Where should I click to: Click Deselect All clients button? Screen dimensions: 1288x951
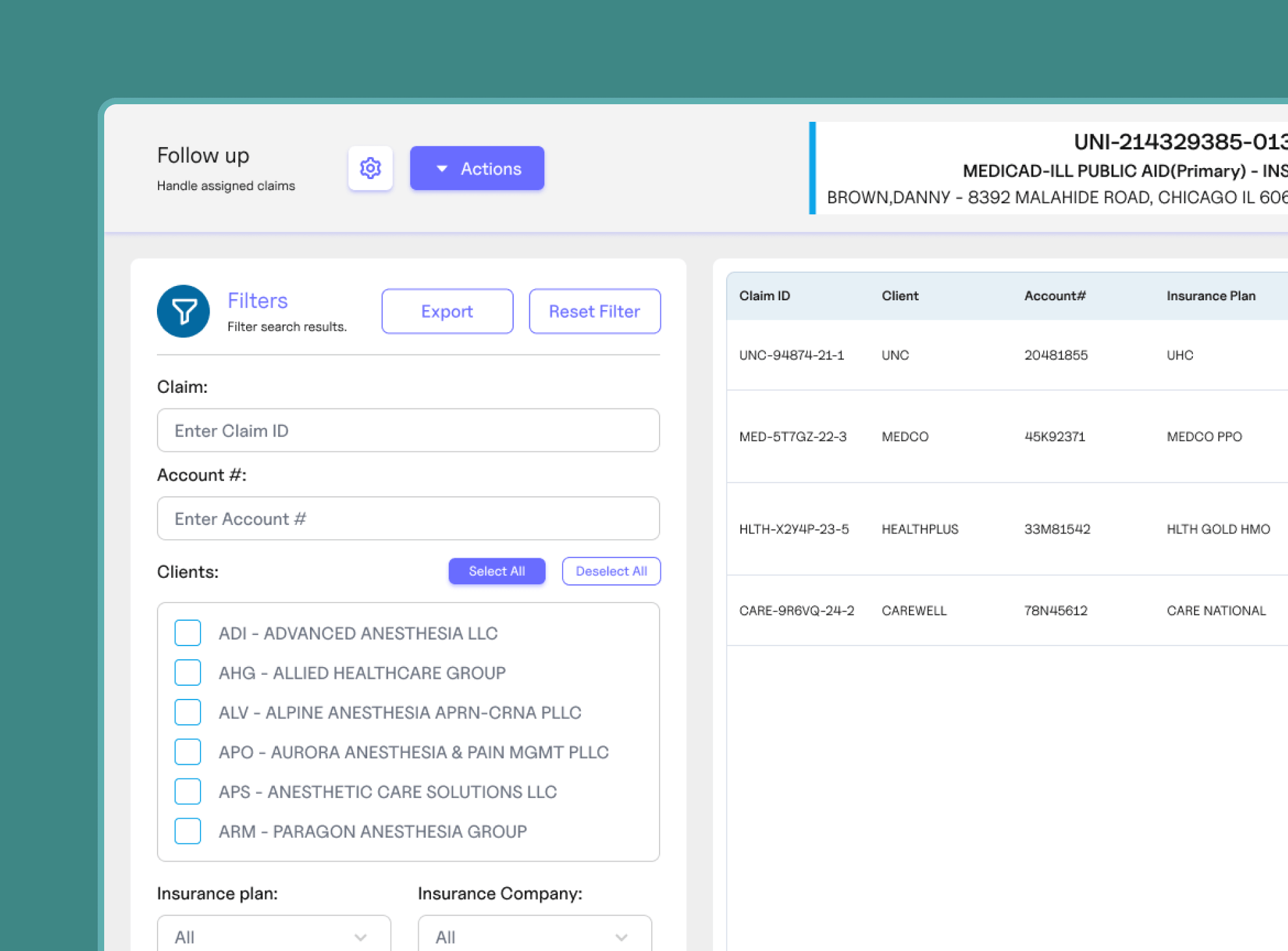click(611, 571)
